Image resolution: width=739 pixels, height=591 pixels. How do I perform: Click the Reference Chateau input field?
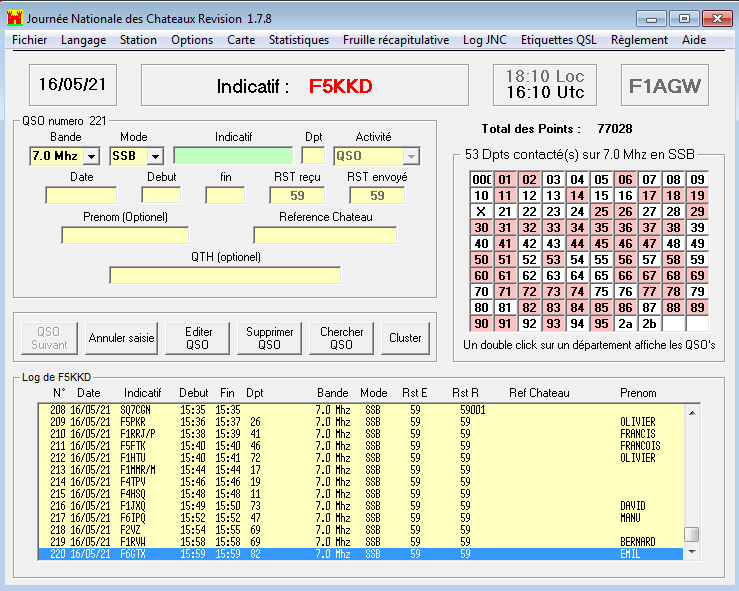tap(325, 235)
